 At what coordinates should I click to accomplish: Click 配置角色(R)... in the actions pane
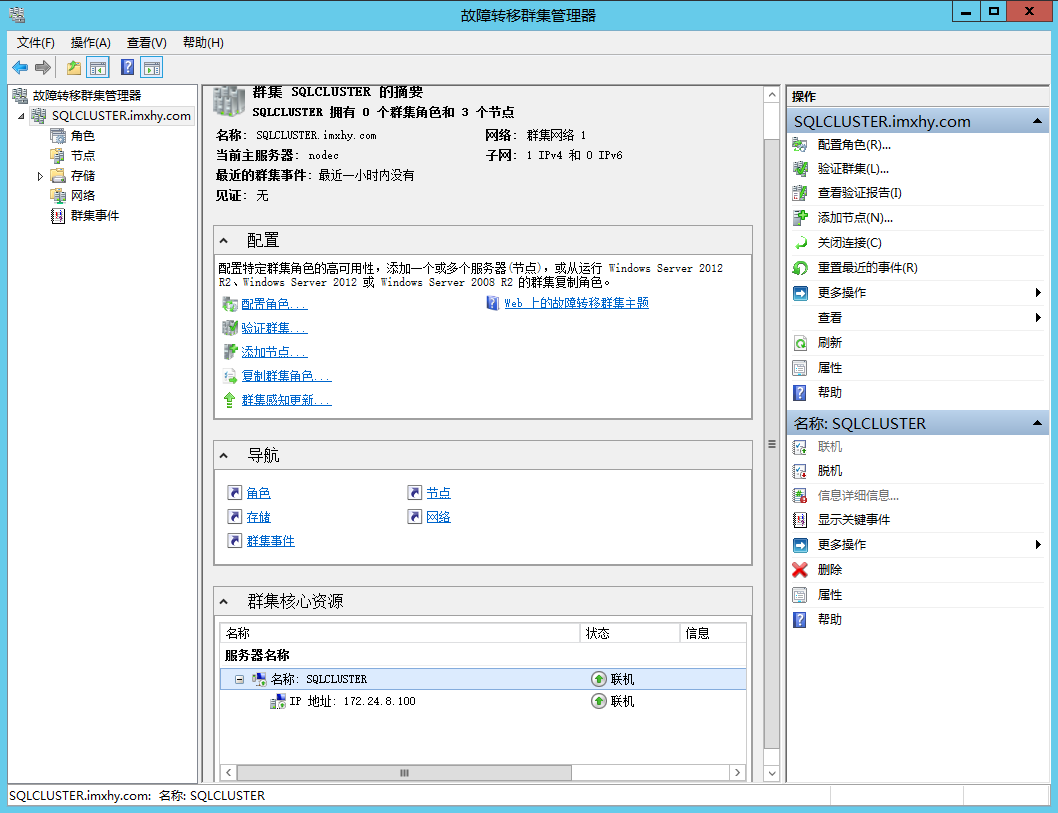(854, 144)
